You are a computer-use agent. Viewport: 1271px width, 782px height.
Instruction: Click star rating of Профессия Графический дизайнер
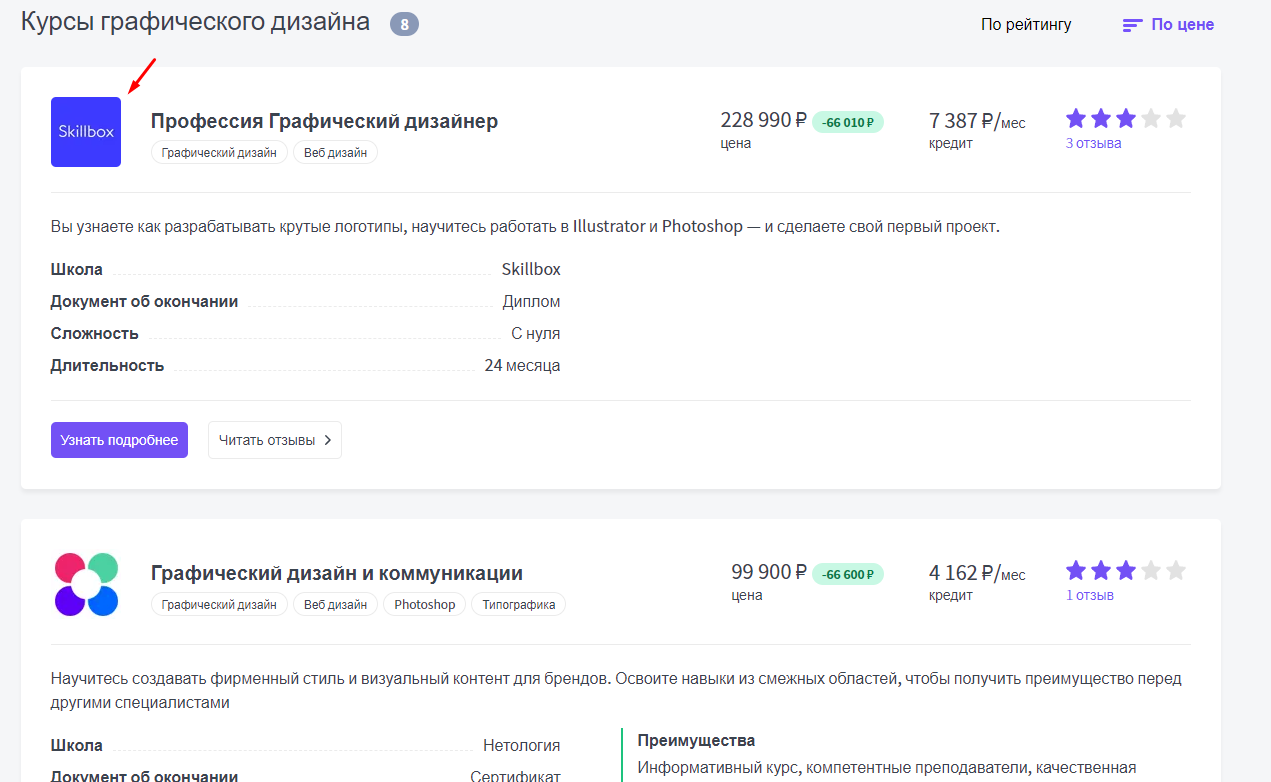(1126, 119)
